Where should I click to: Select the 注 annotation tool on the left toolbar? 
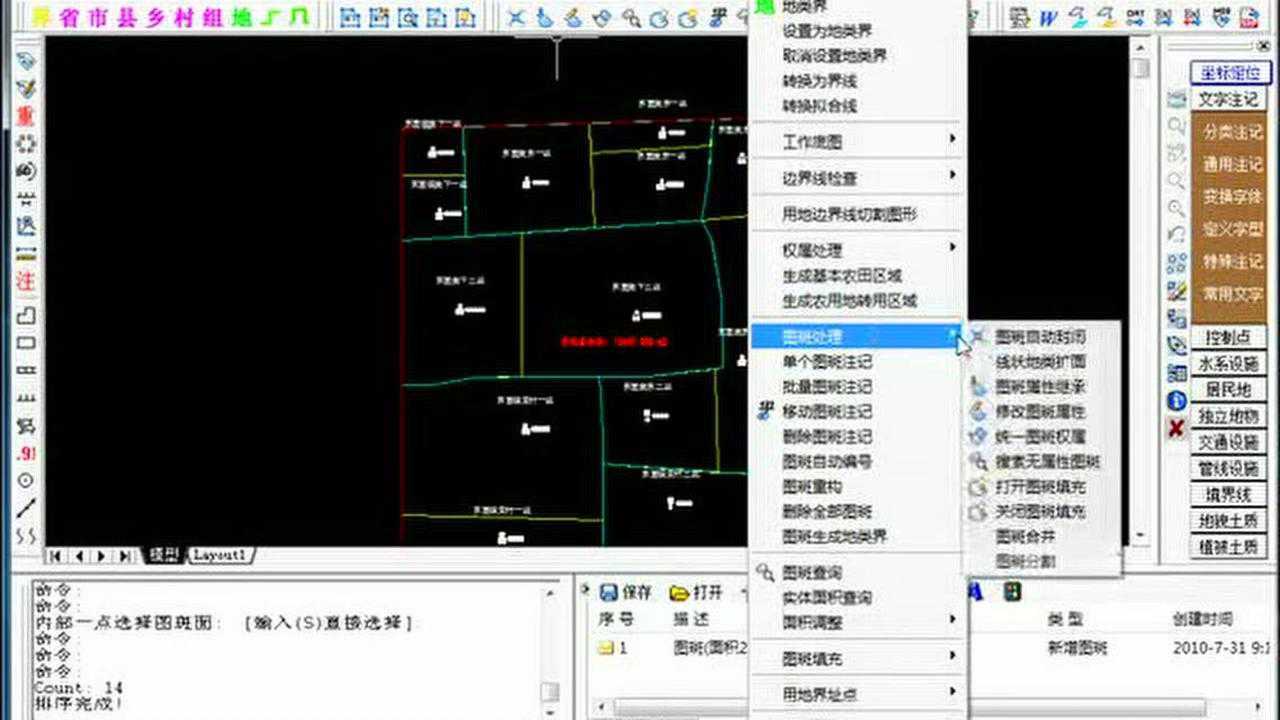coord(24,281)
